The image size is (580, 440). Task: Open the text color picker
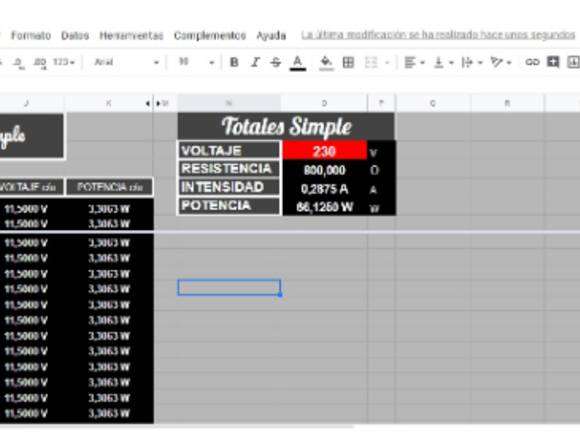click(298, 62)
